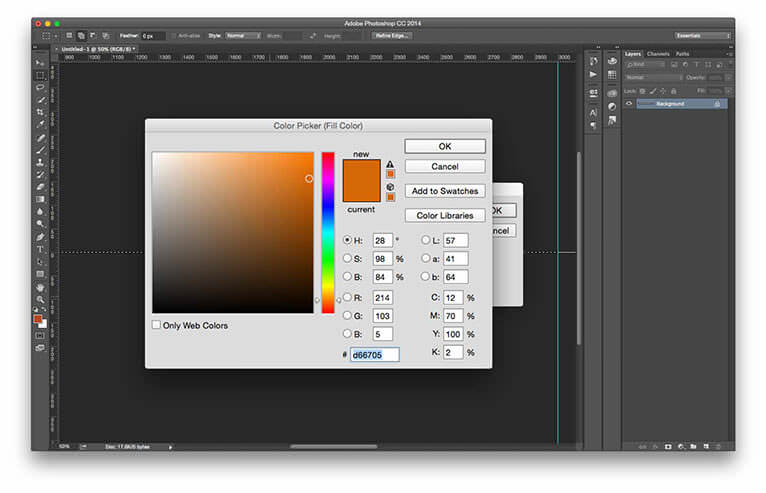This screenshot has height=493, width=766.
Task: Select the Healing Brush tool
Action: 40,138
